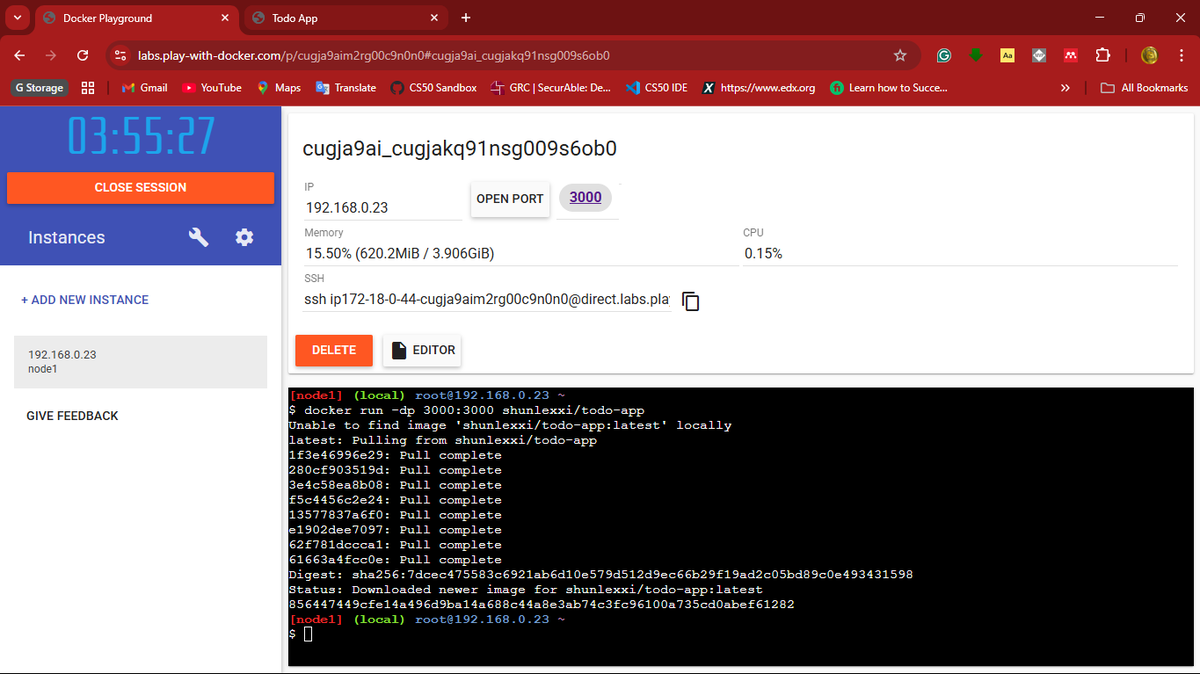The image size is (1200, 674).
Task: Click the terminal prompt cursor
Action: [x=308, y=635]
